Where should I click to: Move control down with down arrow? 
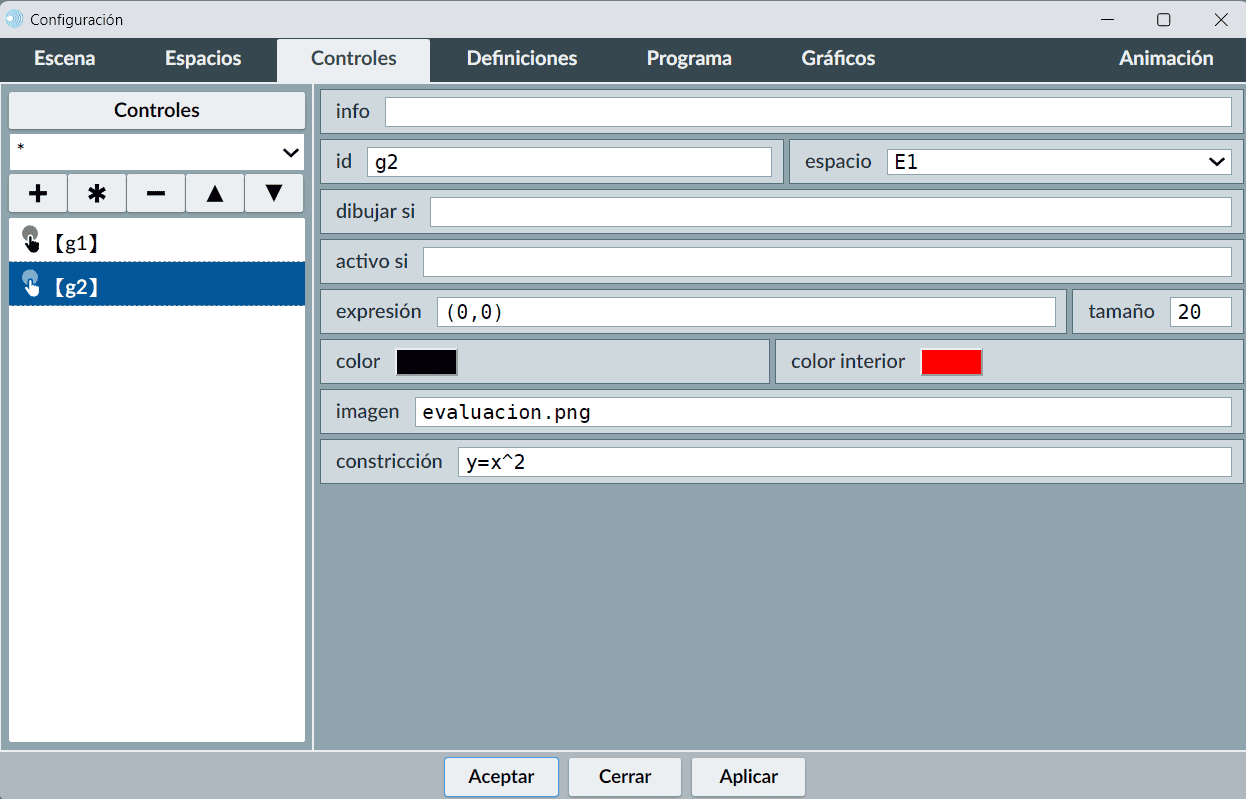pos(274,193)
